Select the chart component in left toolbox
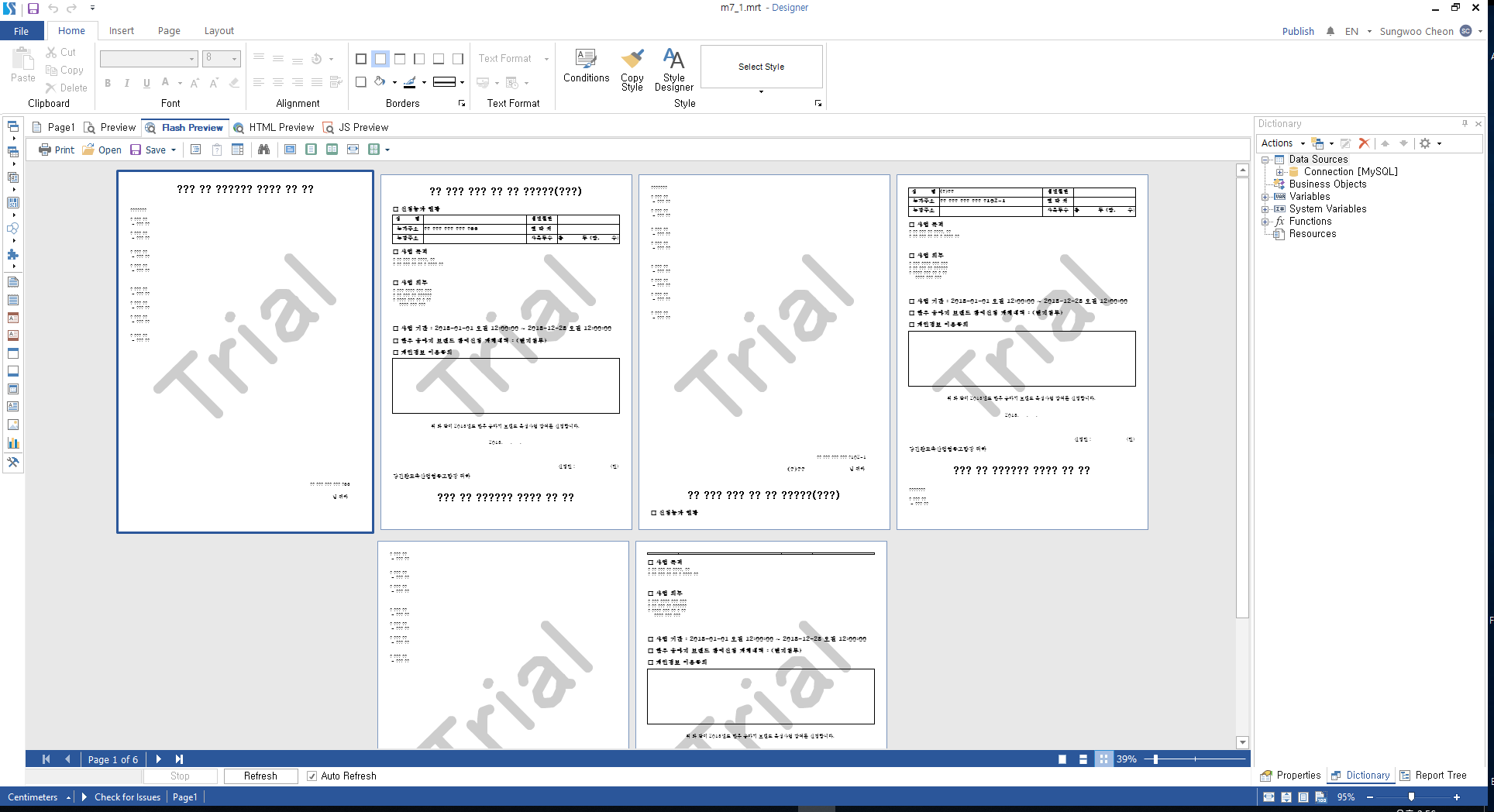1494x812 pixels. point(13,443)
